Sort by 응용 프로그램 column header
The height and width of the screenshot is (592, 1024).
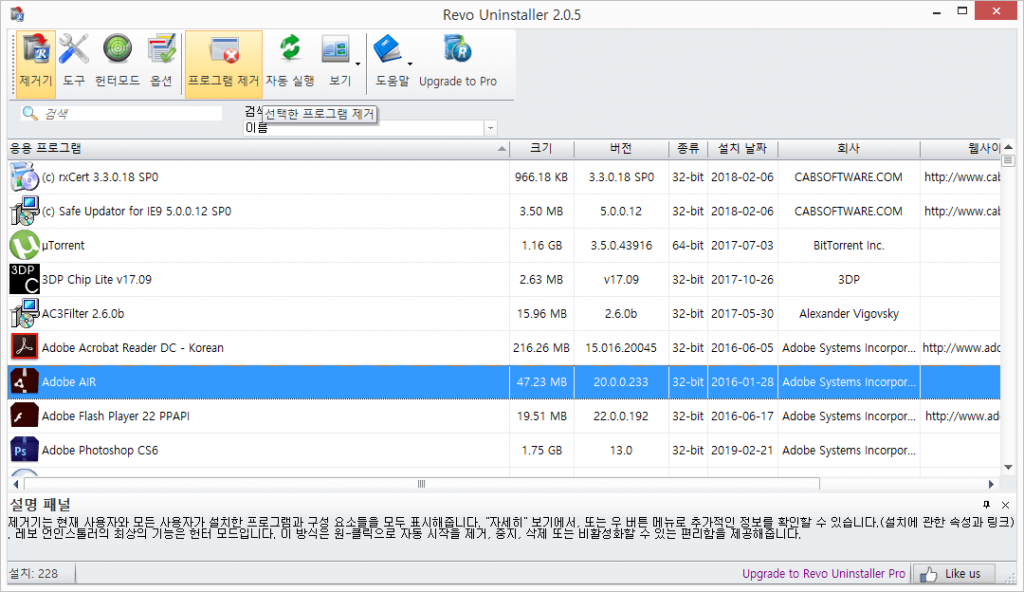point(258,149)
